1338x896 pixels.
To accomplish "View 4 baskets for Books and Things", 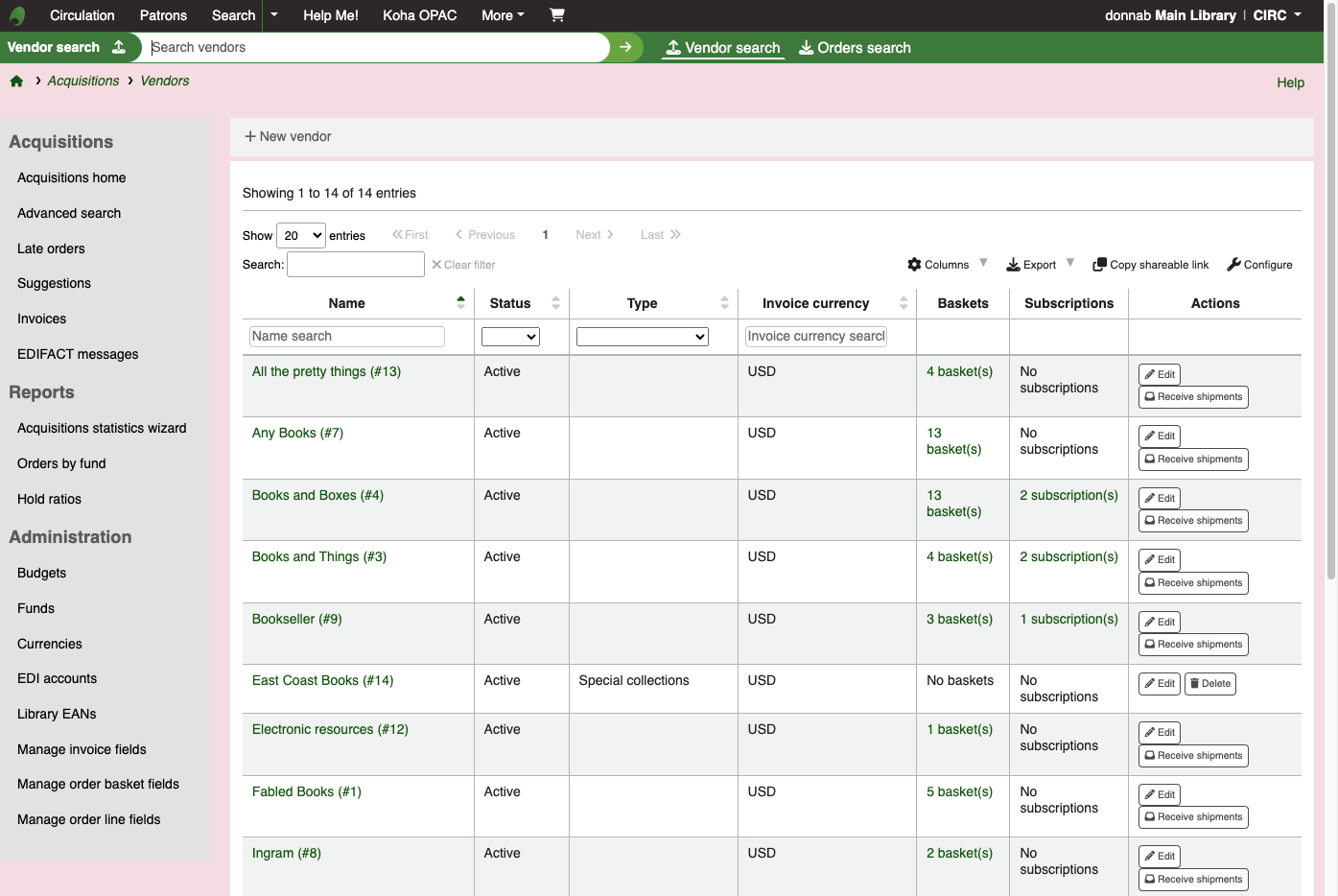I will (959, 556).
